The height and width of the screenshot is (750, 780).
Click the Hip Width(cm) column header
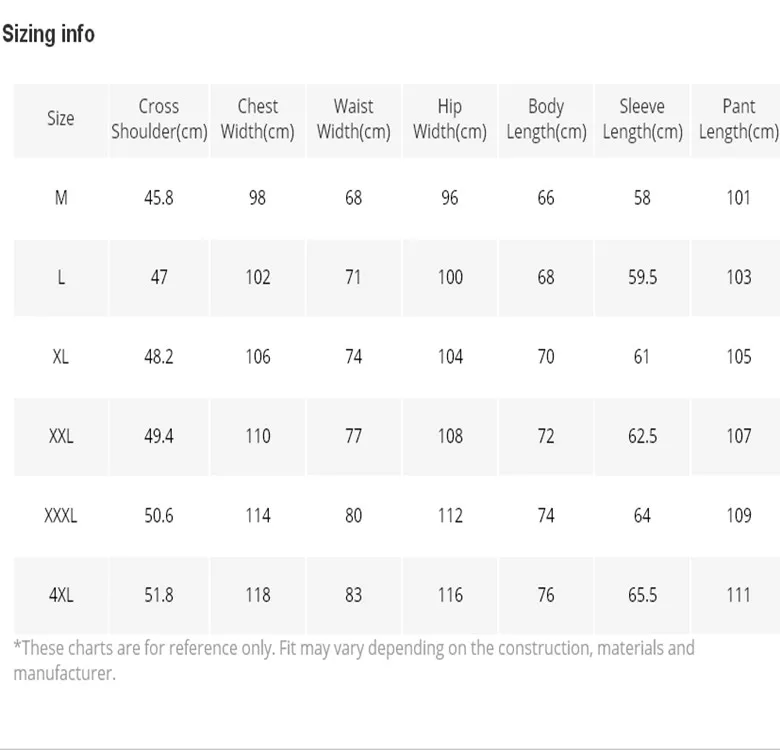(450, 118)
